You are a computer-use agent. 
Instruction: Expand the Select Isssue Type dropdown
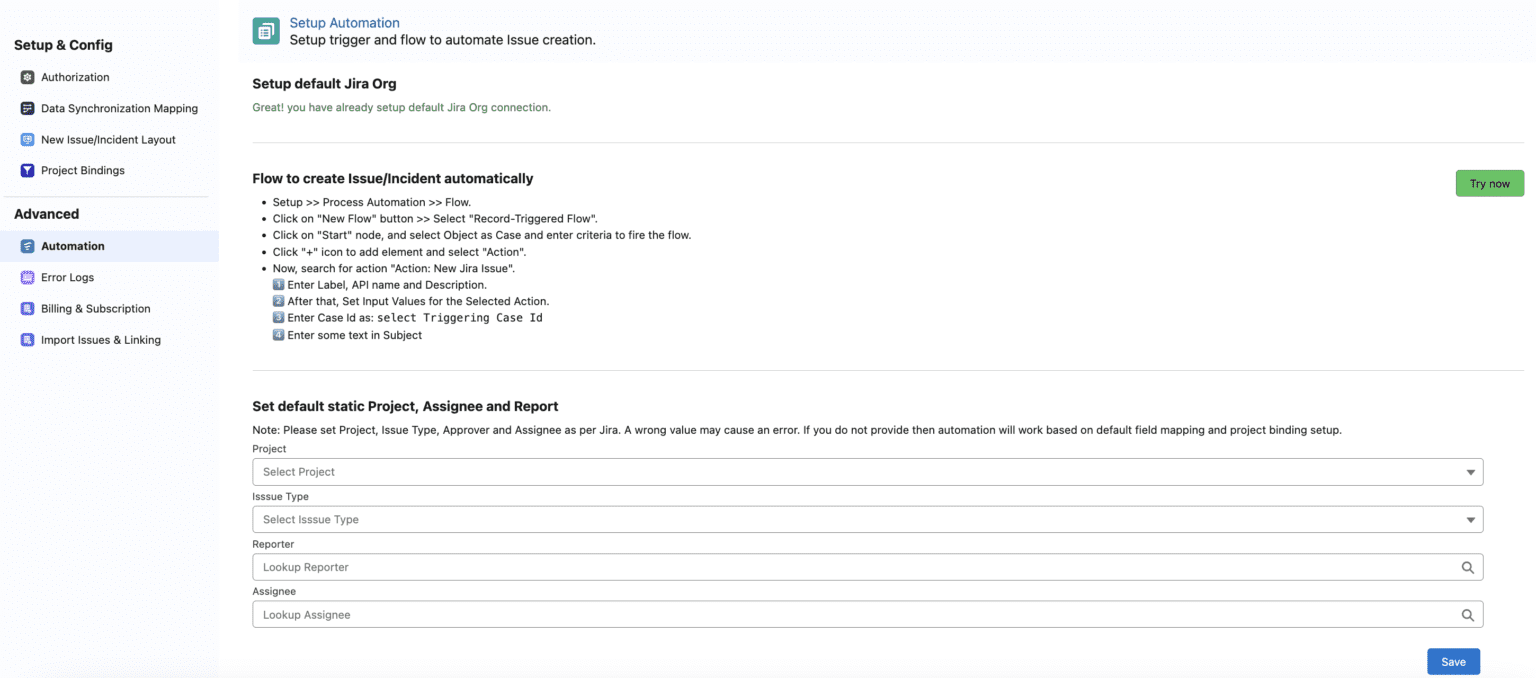[x=860, y=519]
